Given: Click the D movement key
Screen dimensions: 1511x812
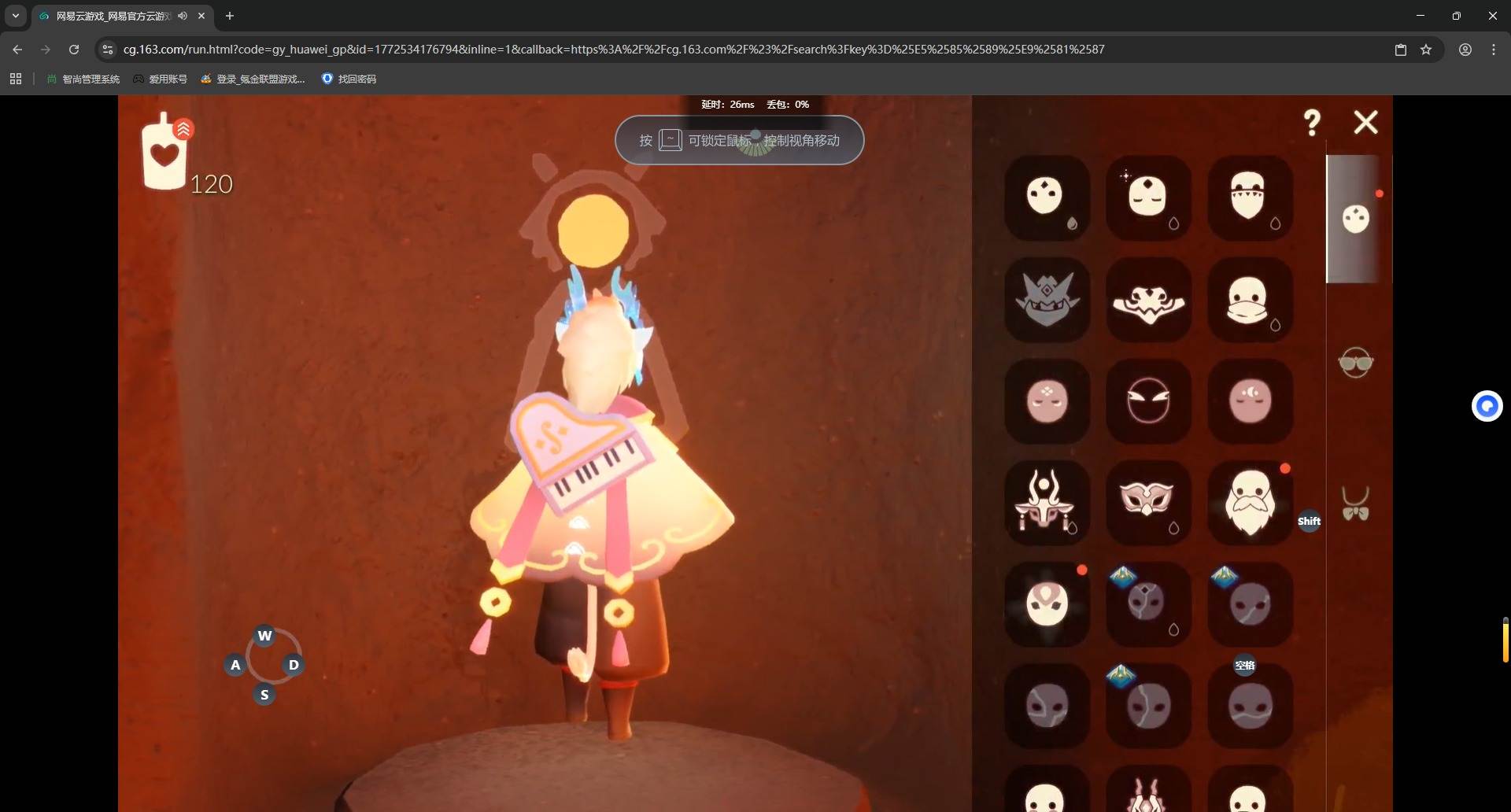Looking at the screenshot, I should [x=294, y=665].
